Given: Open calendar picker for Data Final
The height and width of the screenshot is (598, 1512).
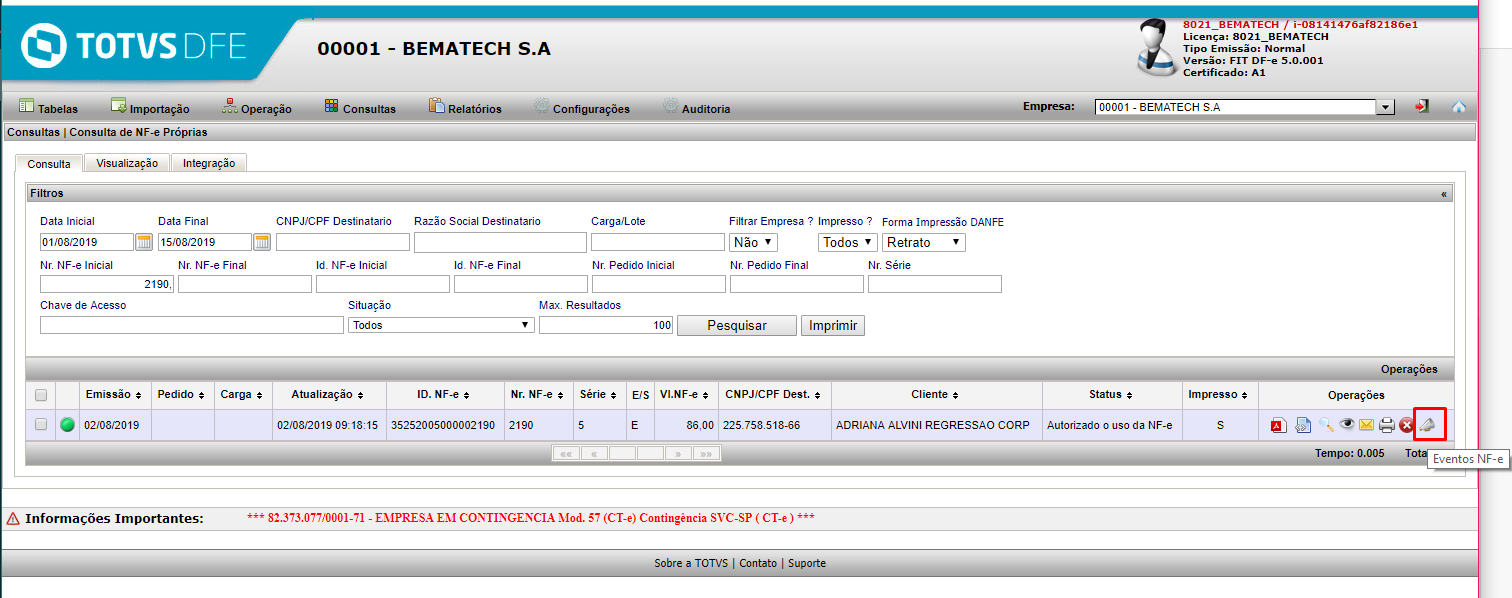Looking at the screenshot, I should tap(262, 242).
